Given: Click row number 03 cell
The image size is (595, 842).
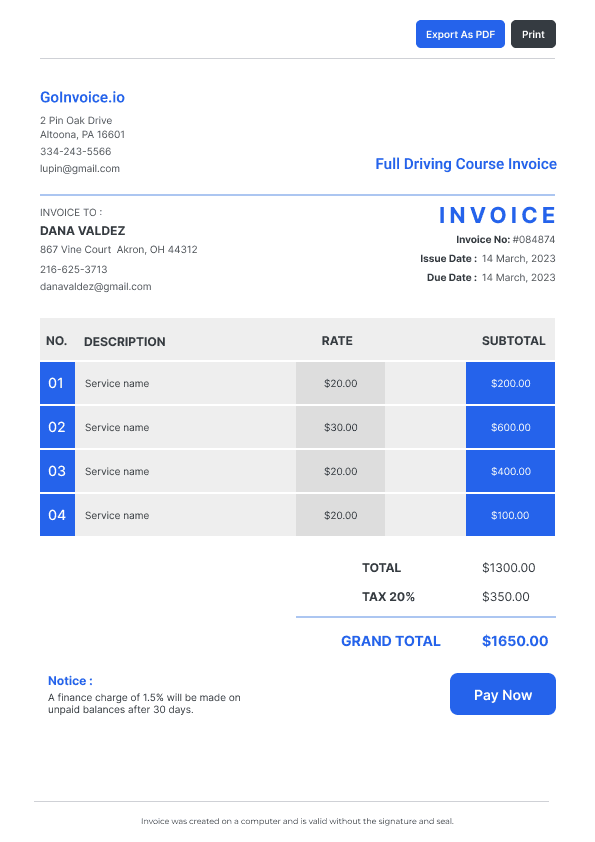Looking at the screenshot, I should point(57,471).
